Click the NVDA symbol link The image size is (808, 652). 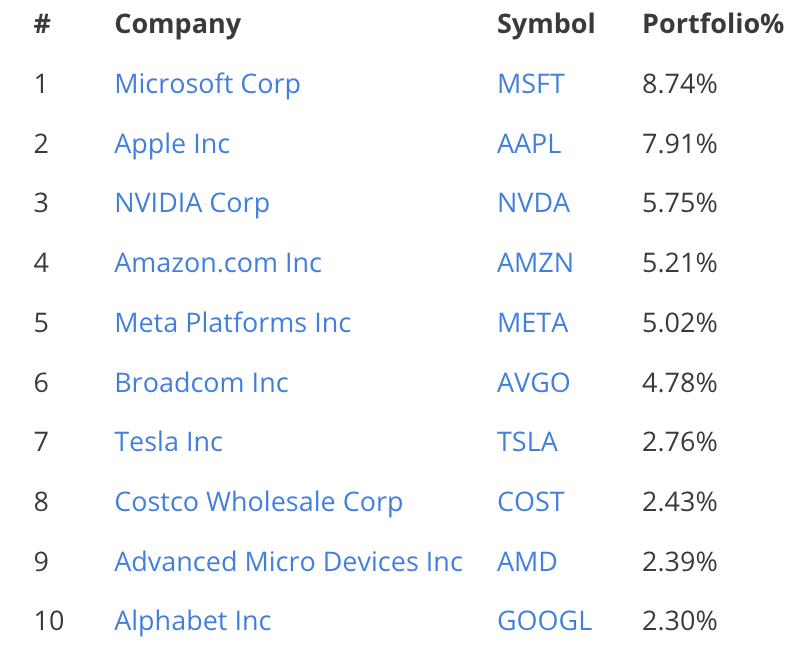533,204
